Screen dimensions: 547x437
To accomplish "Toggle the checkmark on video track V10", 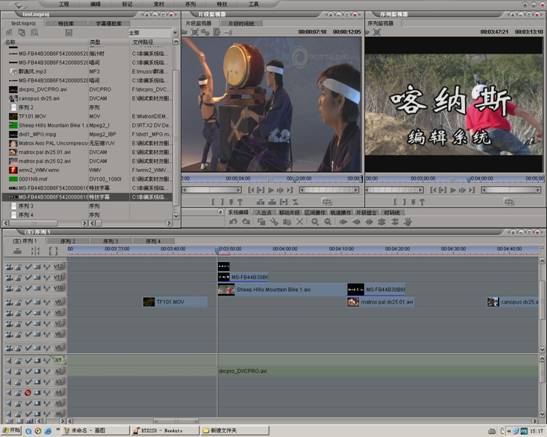I will [x=28, y=288].
